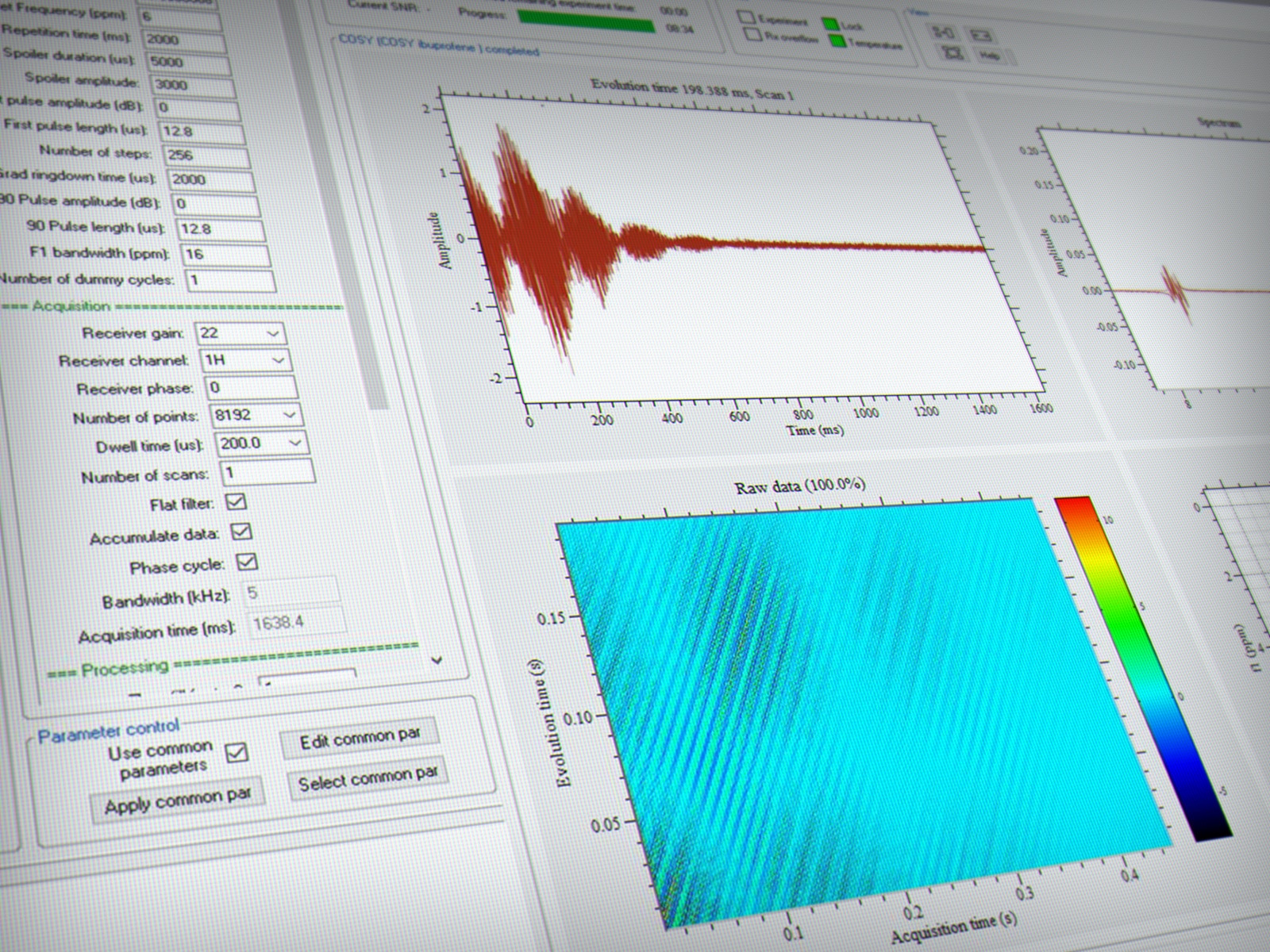Toggle the Phase cycle checkbox

[x=248, y=562]
